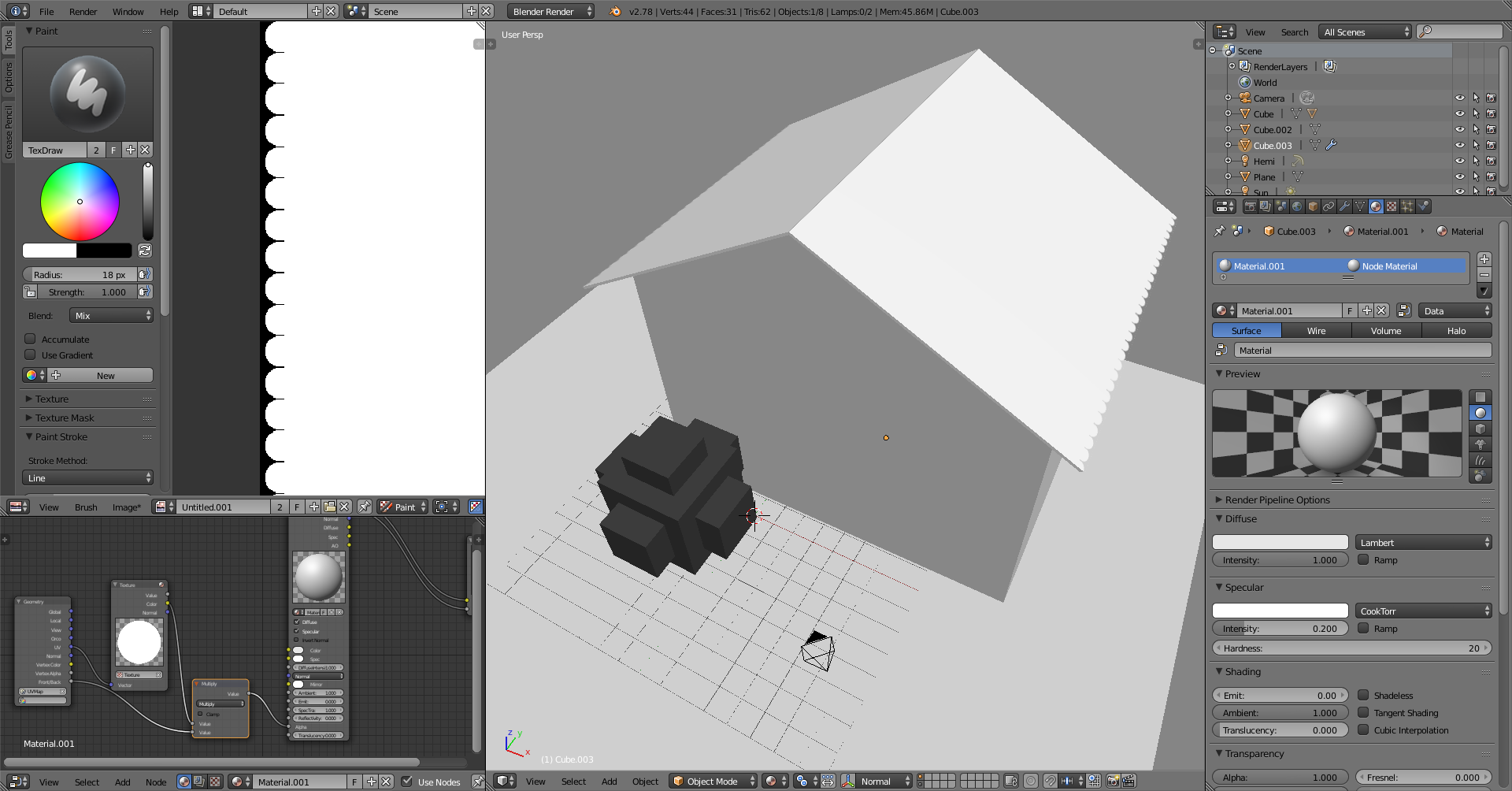The image size is (1512, 791).
Task: Open the Constraints properties tab (chain icon)
Action: (1329, 206)
